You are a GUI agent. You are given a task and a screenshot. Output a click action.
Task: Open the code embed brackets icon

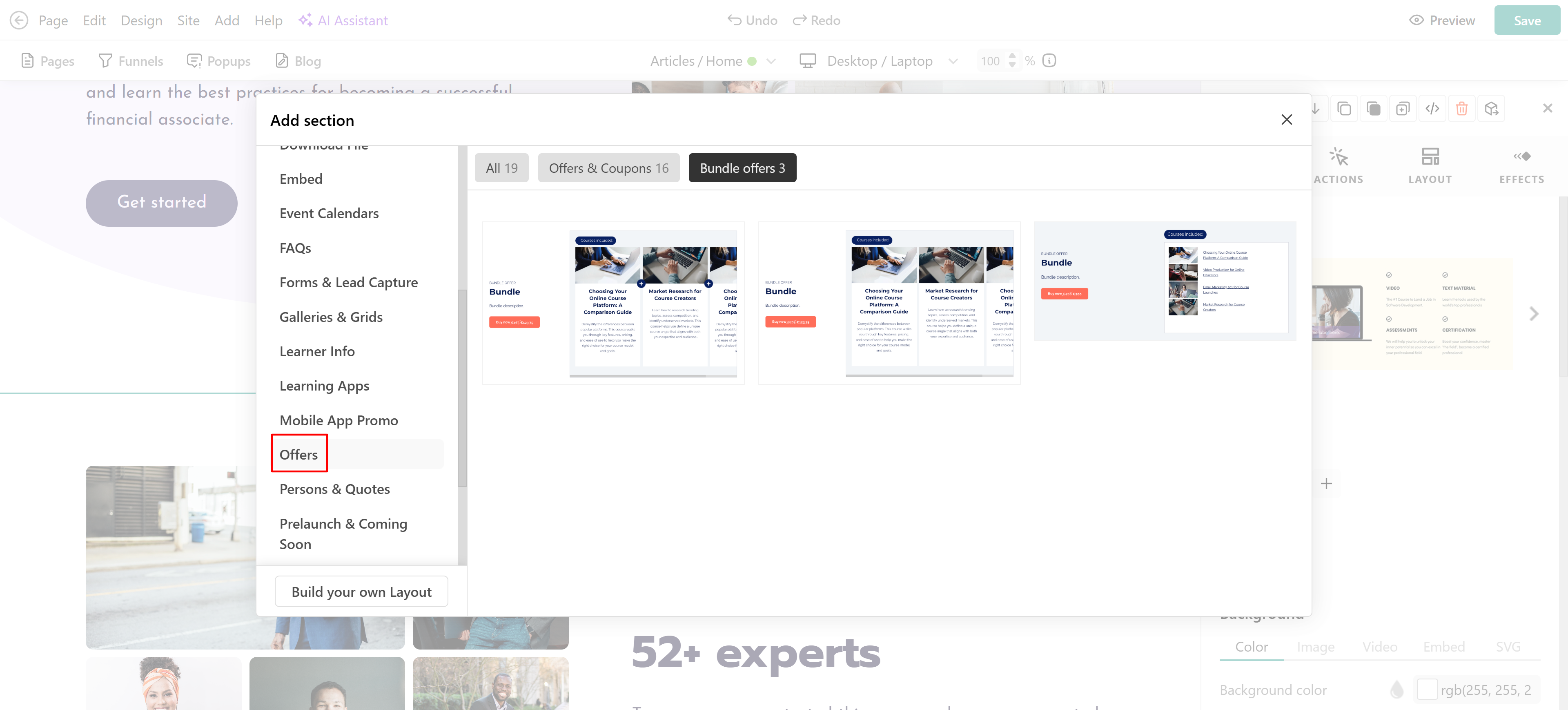1432,109
